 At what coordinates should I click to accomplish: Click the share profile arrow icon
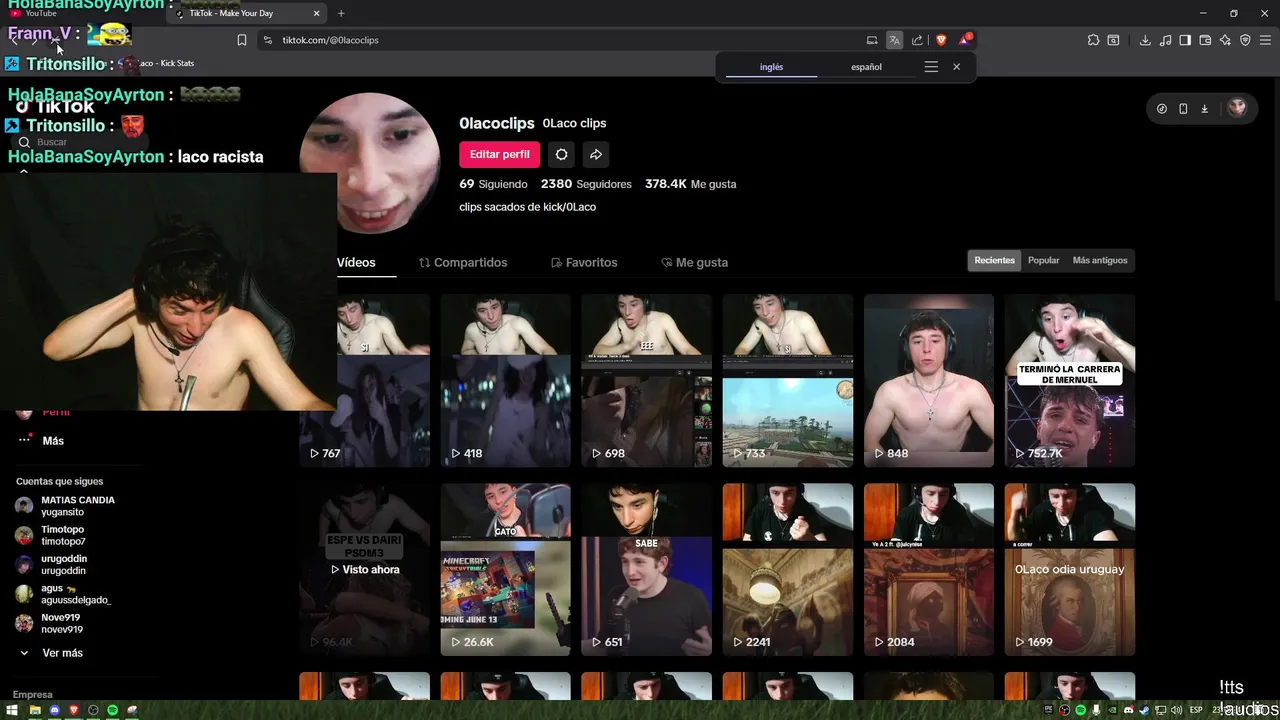[595, 154]
